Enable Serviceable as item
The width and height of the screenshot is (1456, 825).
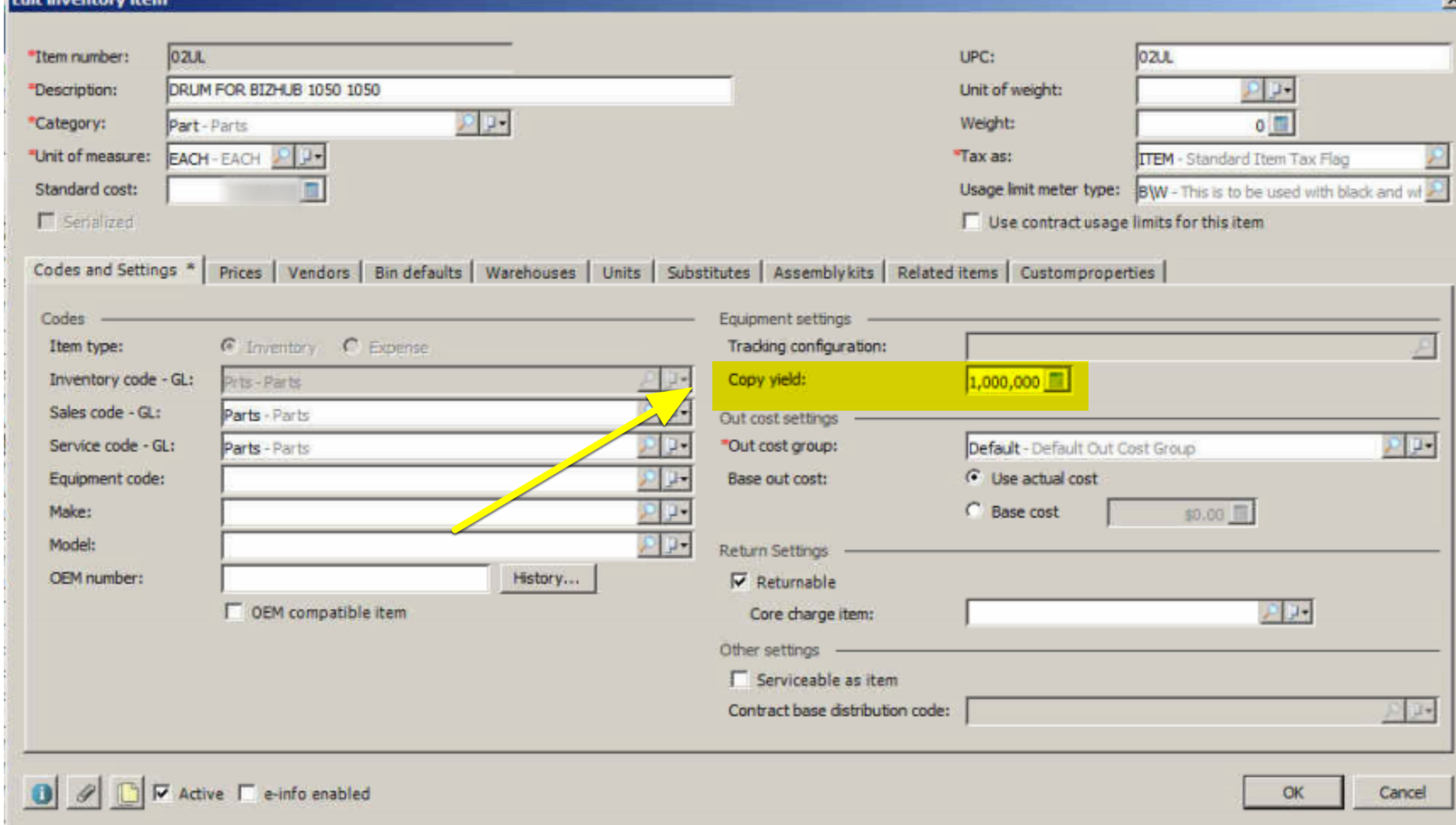point(739,679)
